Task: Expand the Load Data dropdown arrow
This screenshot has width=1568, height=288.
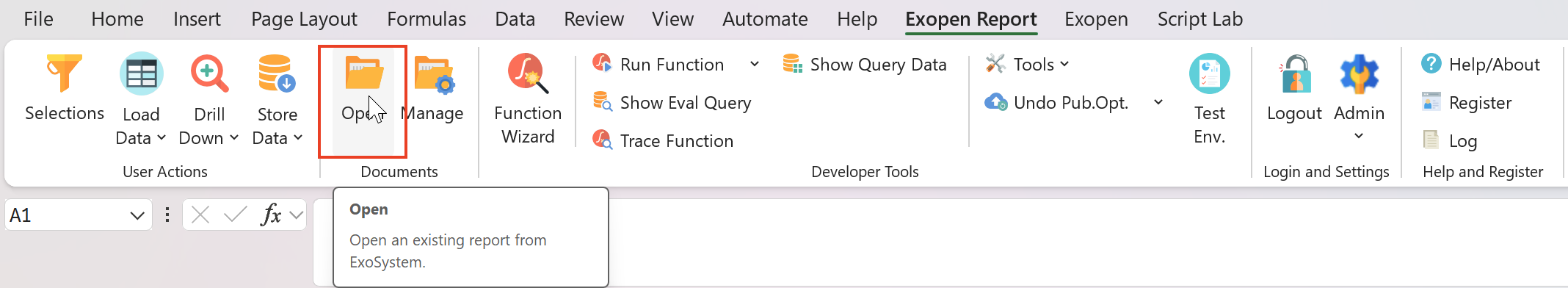Action: 161,137
